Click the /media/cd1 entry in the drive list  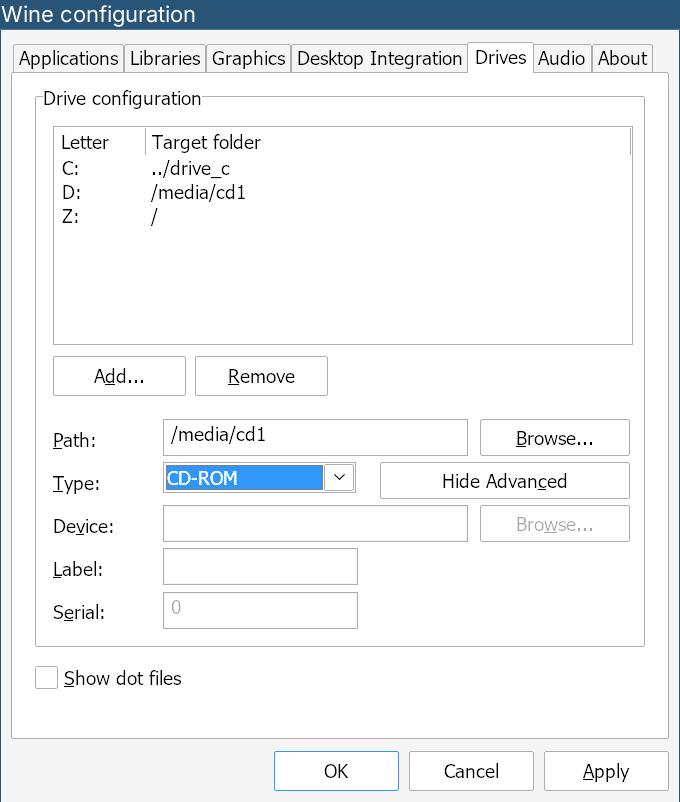point(199,193)
